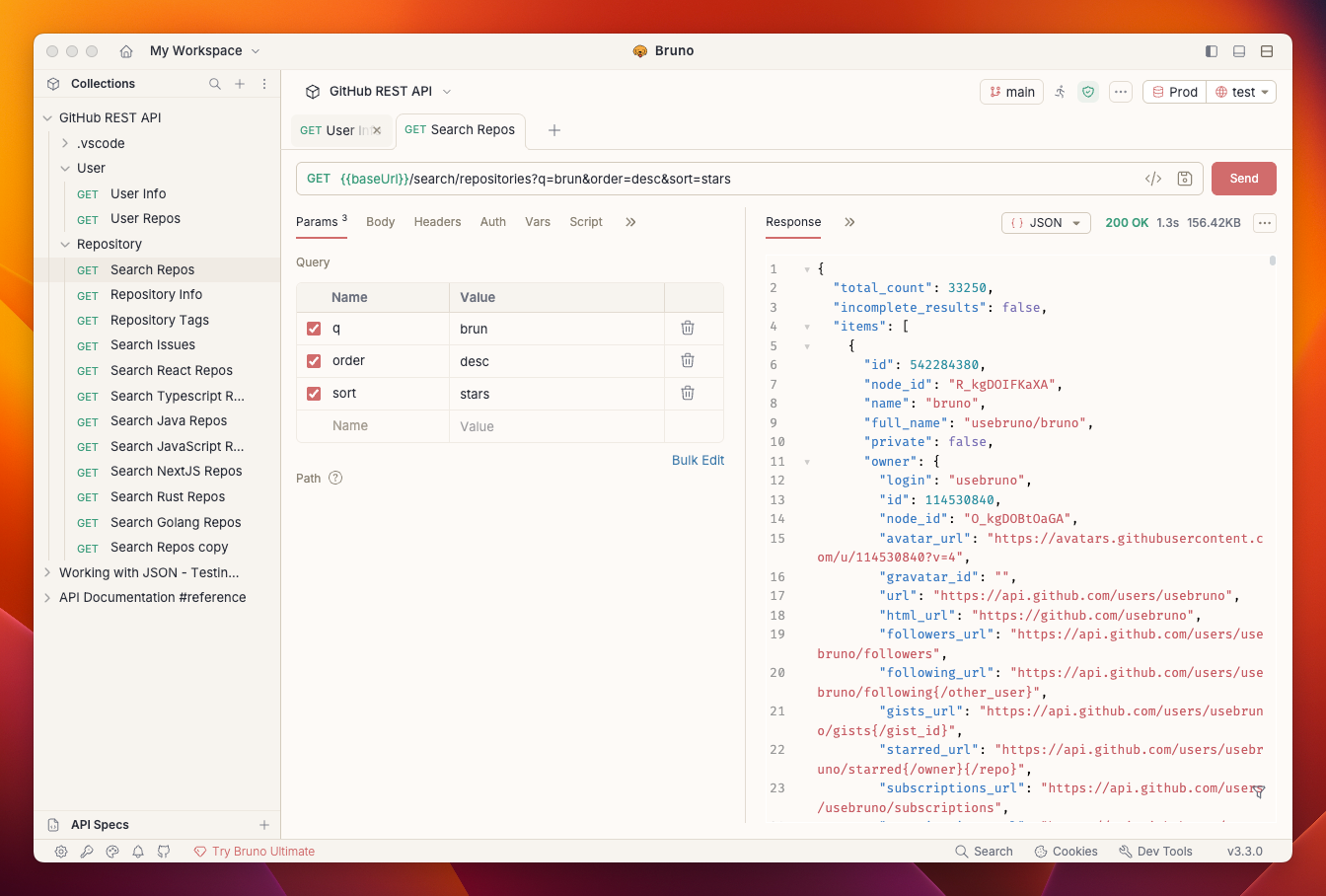1326x896 pixels.
Task: Click the generate code icon in URL bar
Action: tap(1153, 179)
